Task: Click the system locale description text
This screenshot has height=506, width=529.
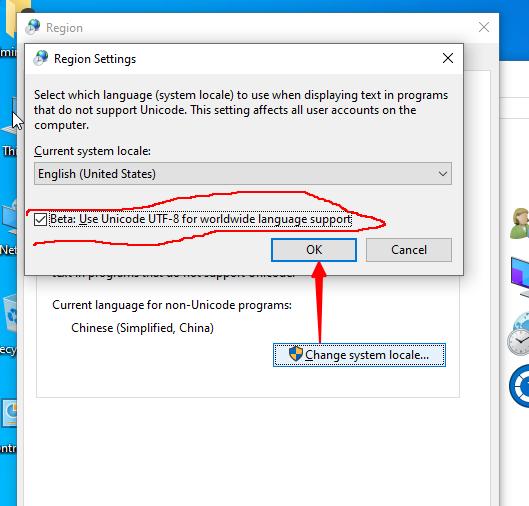Action: pyautogui.click(x=241, y=110)
